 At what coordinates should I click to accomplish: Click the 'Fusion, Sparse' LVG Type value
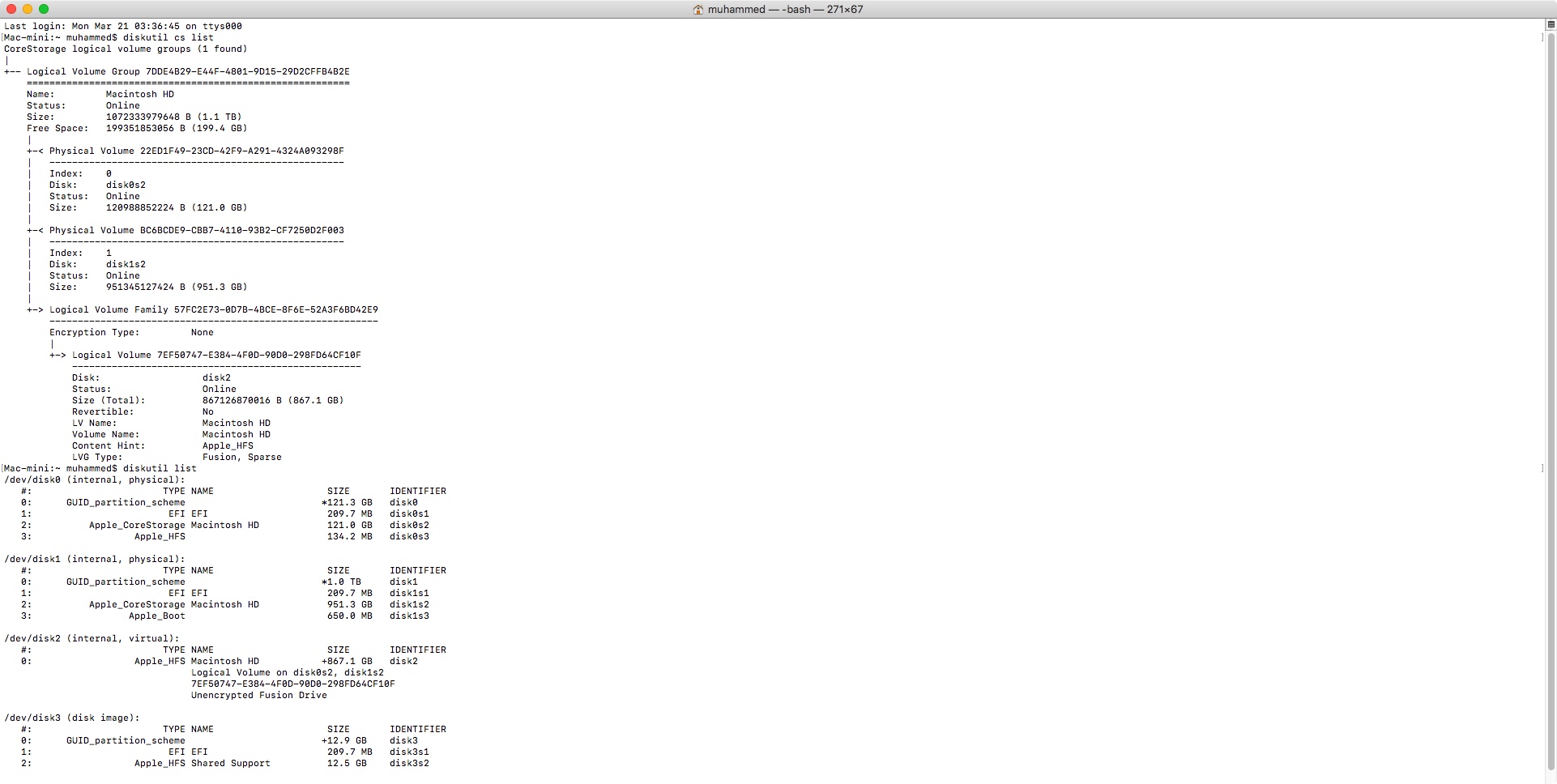[x=241, y=457]
